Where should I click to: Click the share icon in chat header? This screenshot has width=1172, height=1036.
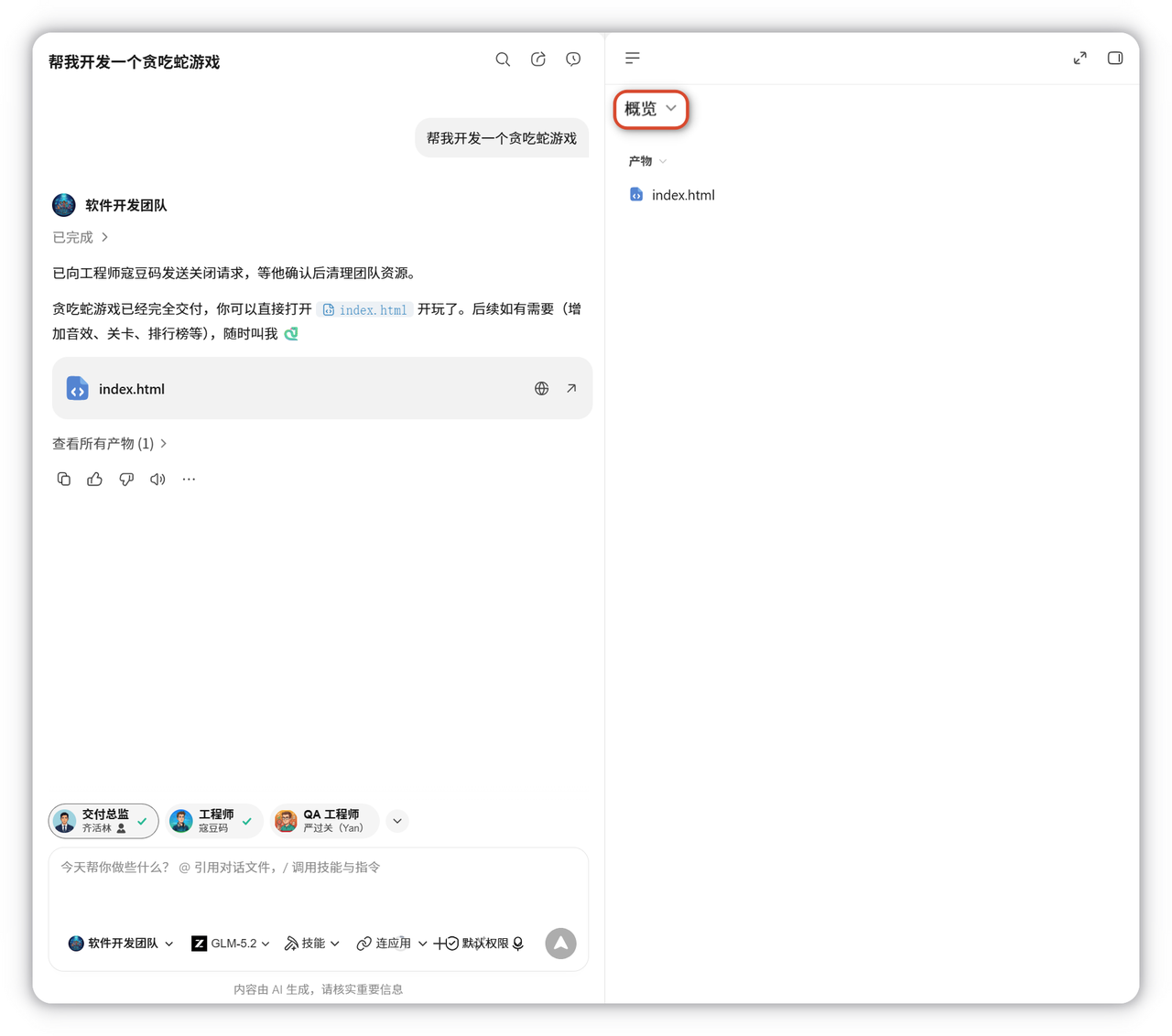[538, 59]
